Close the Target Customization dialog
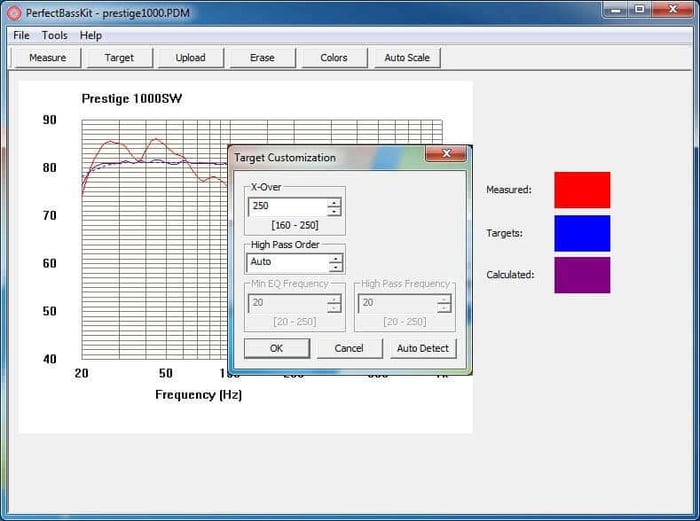The height and width of the screenshot is (521, 700). 445,155
